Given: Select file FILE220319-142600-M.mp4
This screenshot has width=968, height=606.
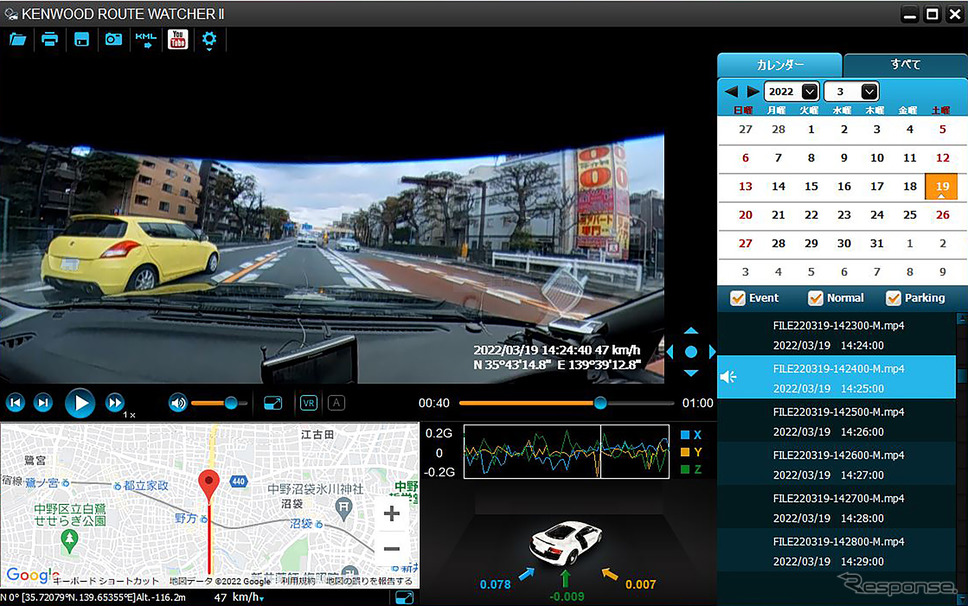Looking at the screenshot, I should [x=837, y=464].
